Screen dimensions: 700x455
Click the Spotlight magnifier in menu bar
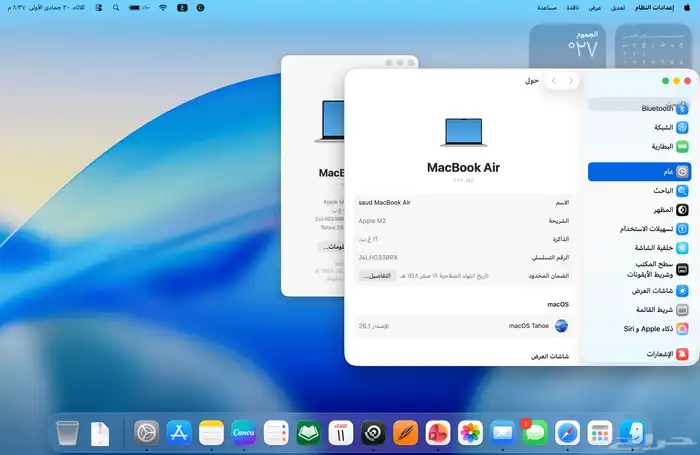116,8
